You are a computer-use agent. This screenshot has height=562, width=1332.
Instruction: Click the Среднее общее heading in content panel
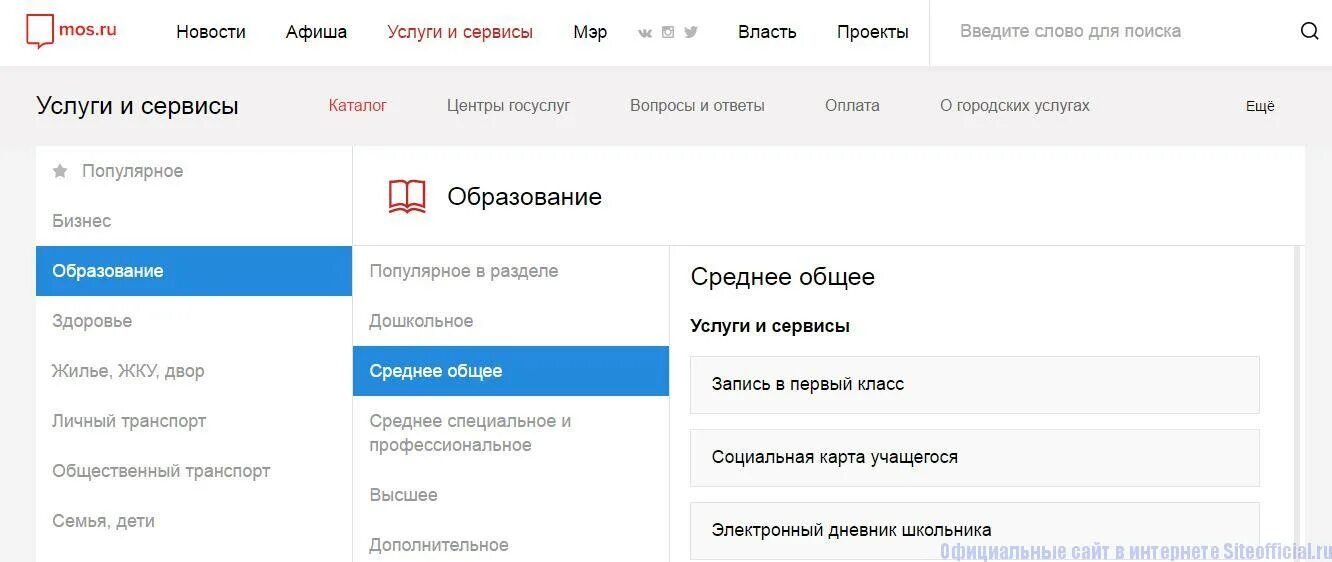(782, 277)
